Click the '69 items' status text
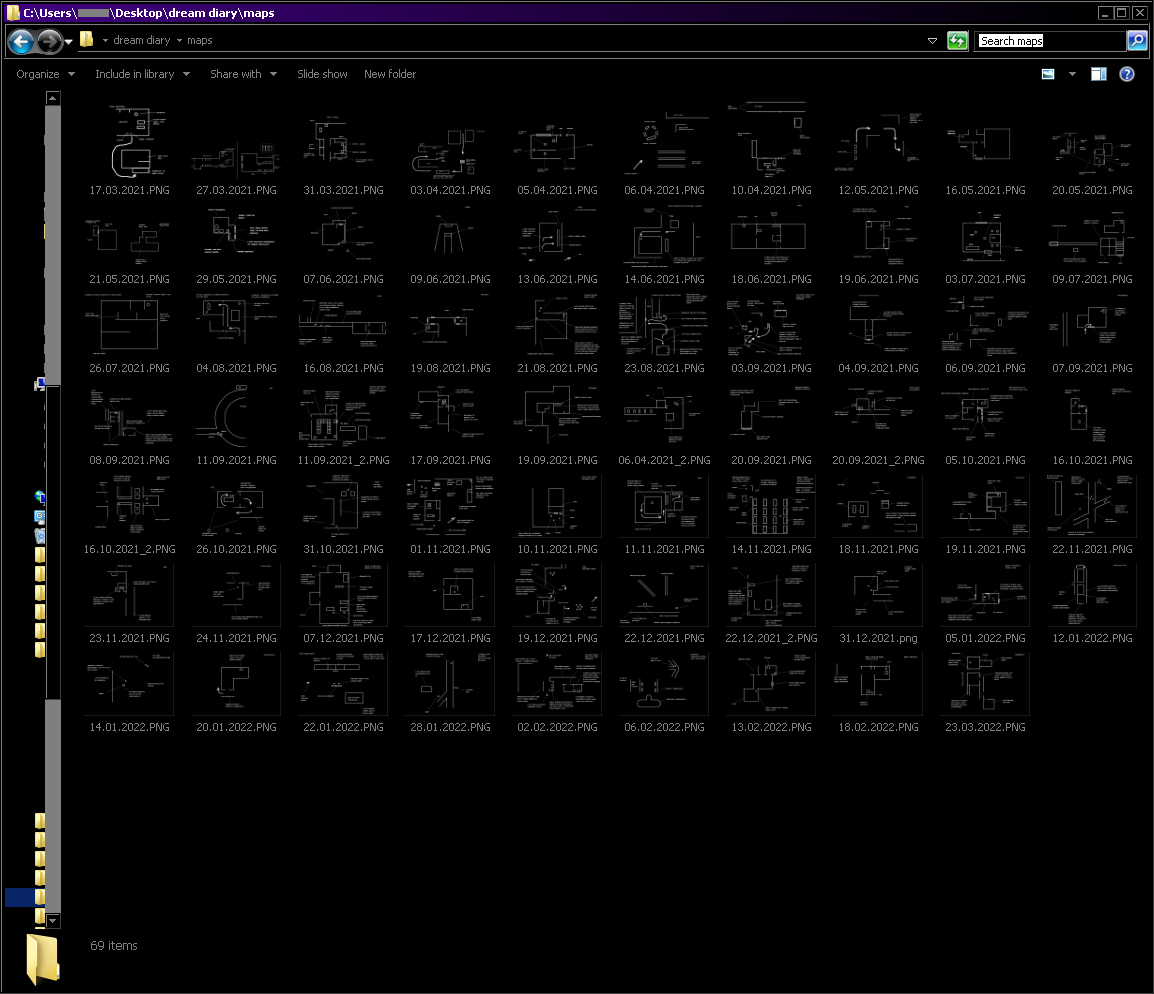This screenshot has width=1154, height=994. coord(113,945)
